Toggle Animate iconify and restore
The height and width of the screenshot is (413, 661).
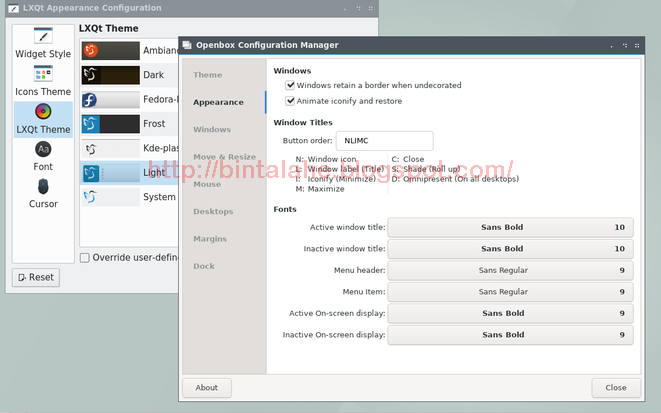point(290,101)
